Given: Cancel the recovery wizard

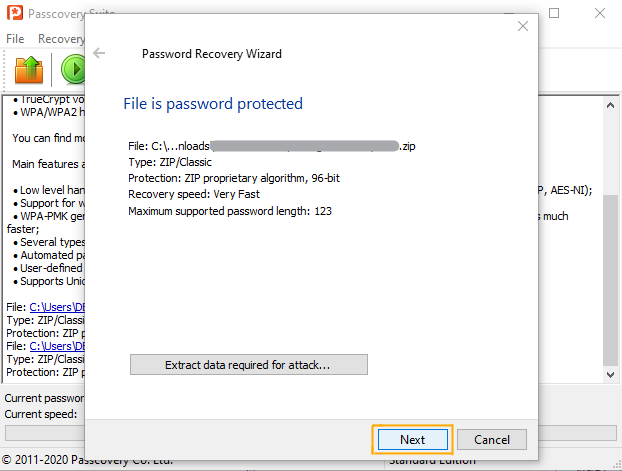Looking at the screenshot, I should (x=492, y=439).
